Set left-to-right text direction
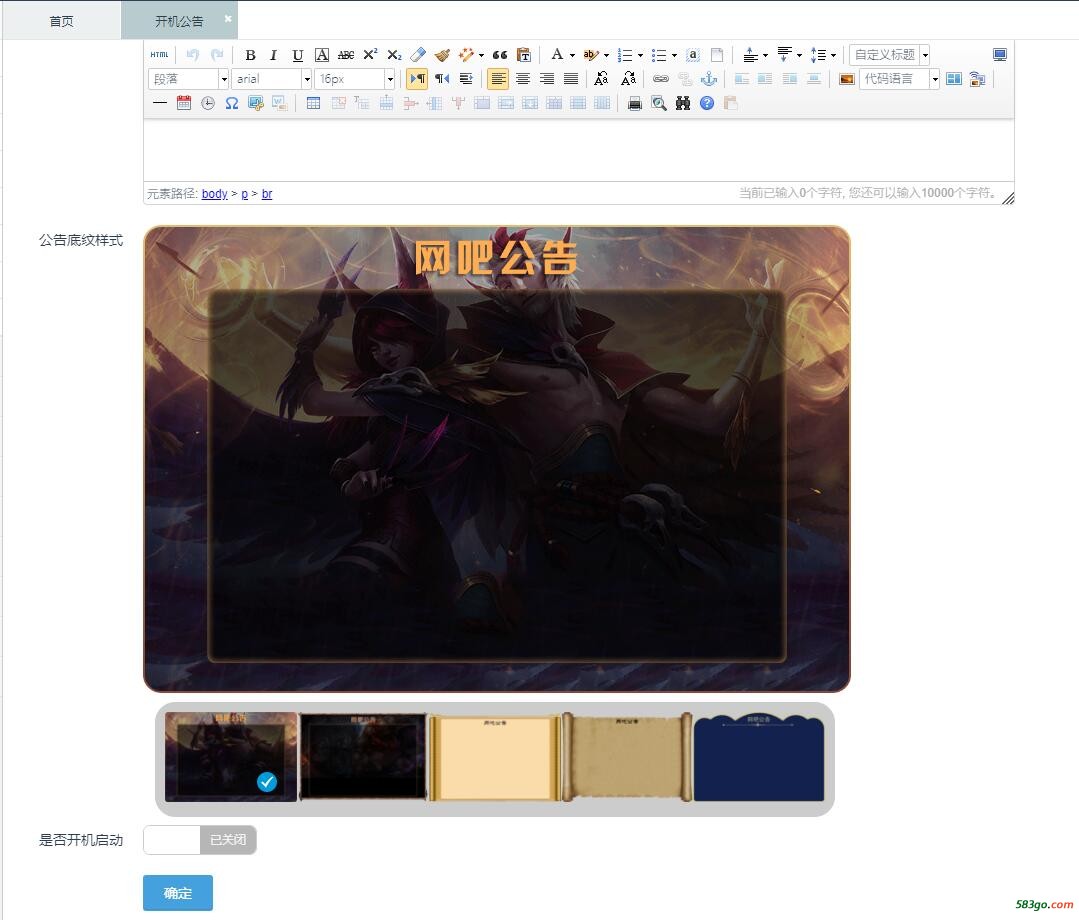 [417, 79]
